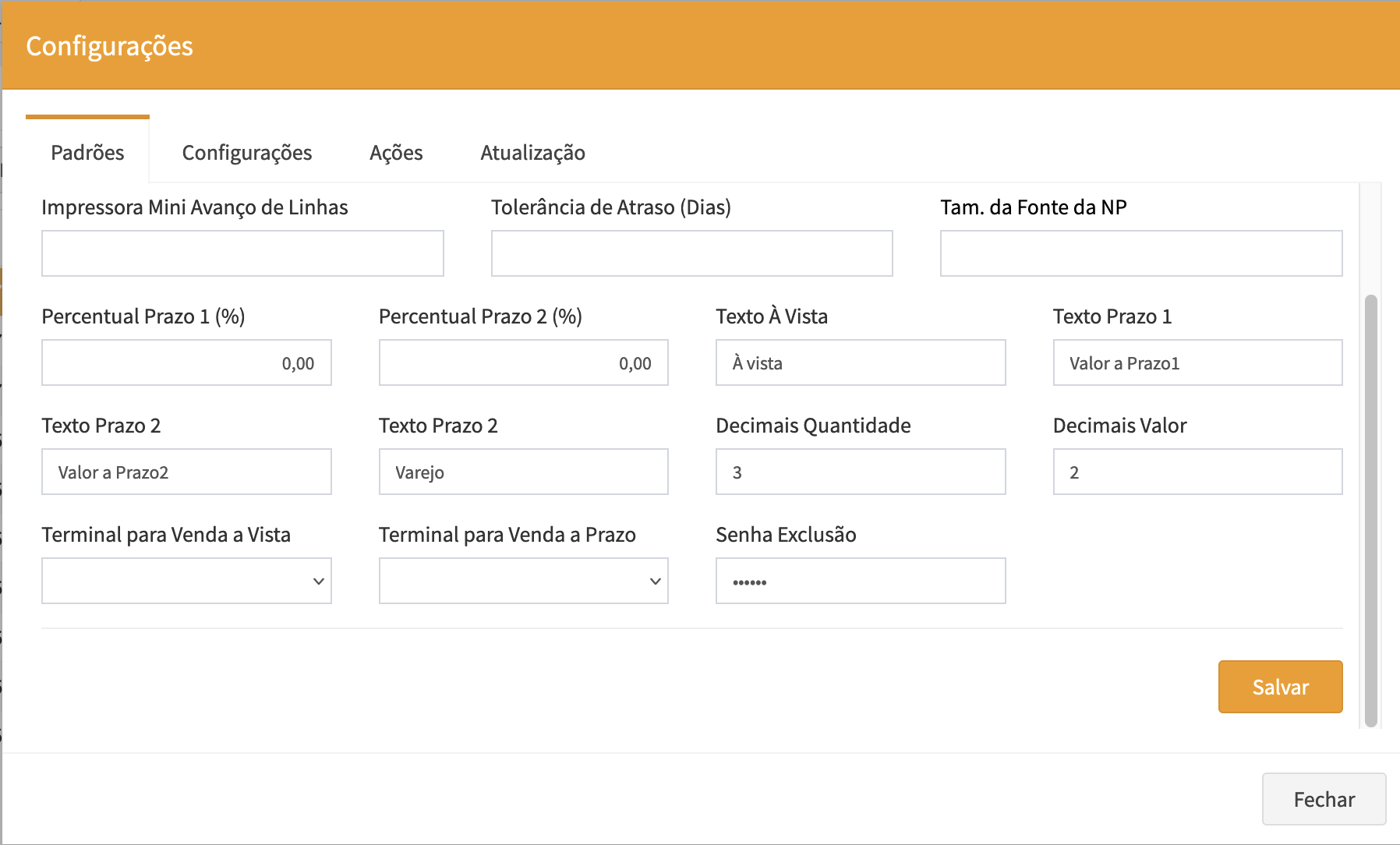The height and width of the screenshot is (845, 1400).
Task: Close the dialog with Fechar
Action: point(1323,799)
